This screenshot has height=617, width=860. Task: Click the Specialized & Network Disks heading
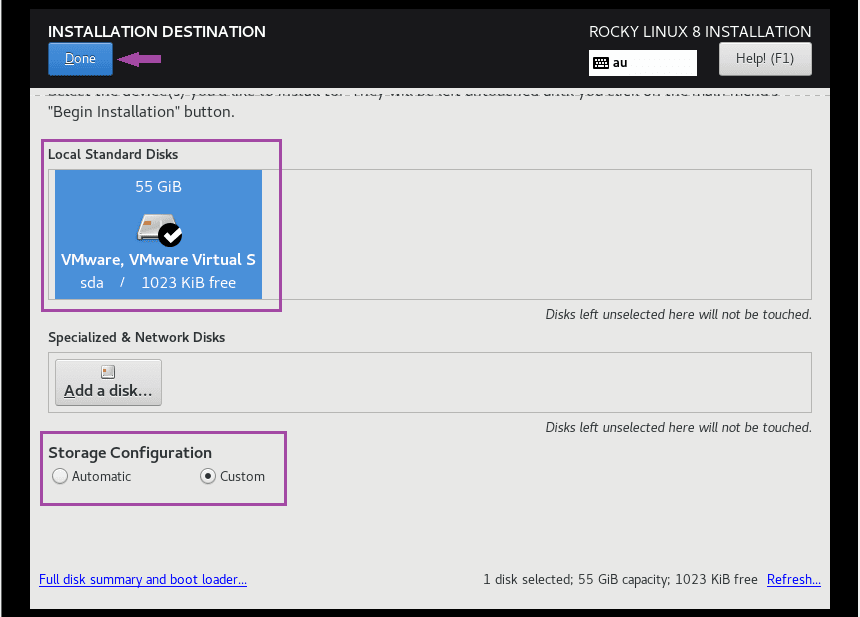pyautogui.click(x=137, y=337)
